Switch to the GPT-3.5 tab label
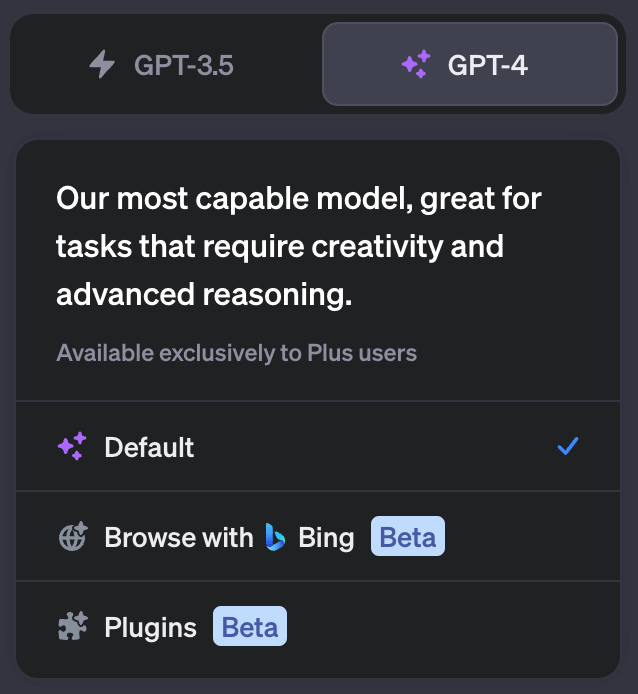The width and height of the screenshot is (638, 694). pyautogui.click(x=183, y=66)
